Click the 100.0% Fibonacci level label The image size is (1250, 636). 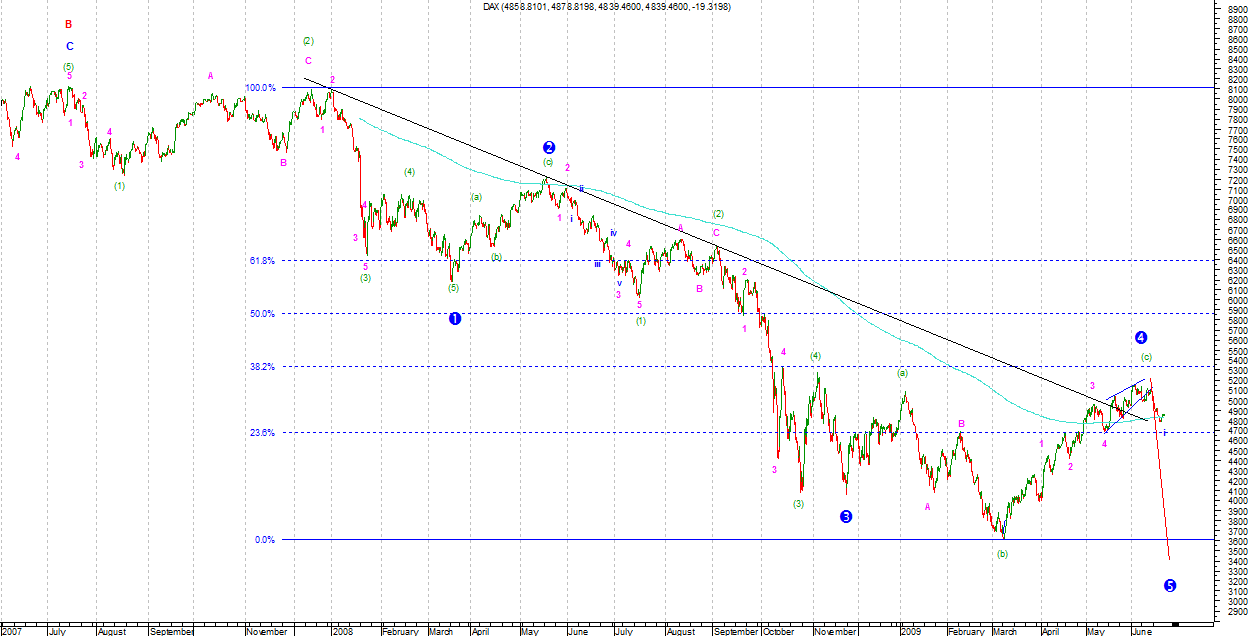[261, 88]
